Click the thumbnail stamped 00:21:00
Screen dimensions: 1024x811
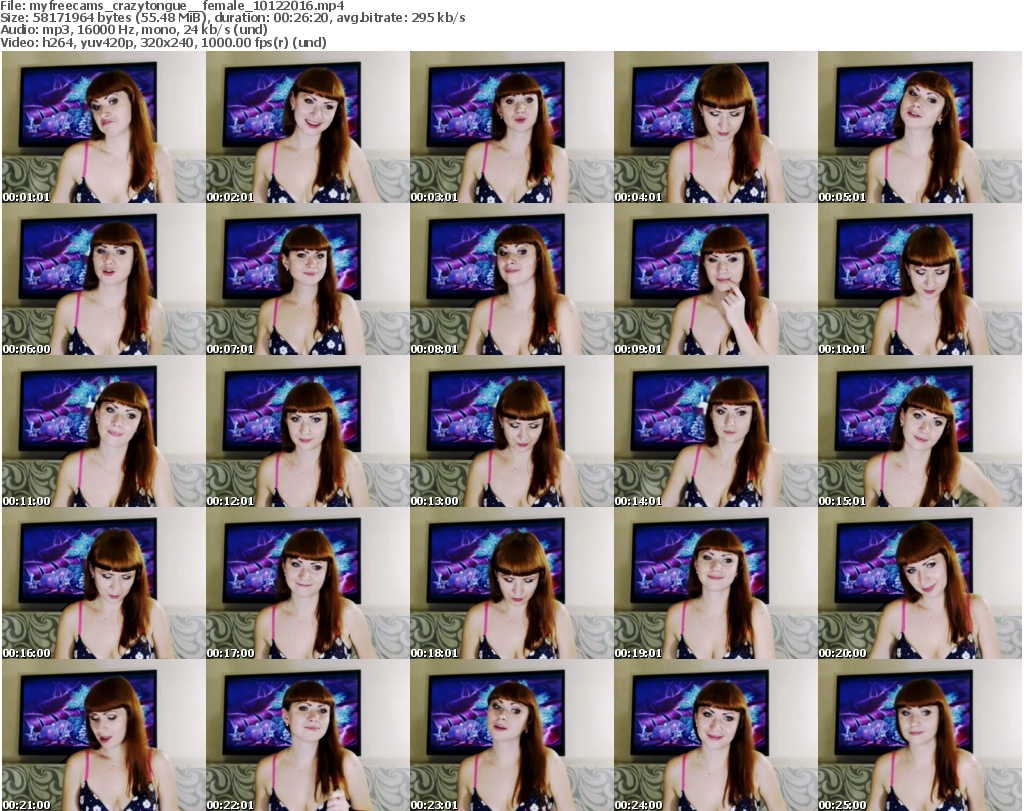point(104,735)
